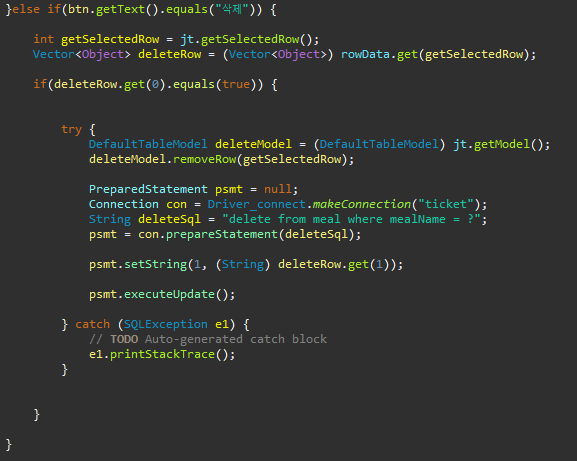Click the deleteSql variable declaration

169,219
